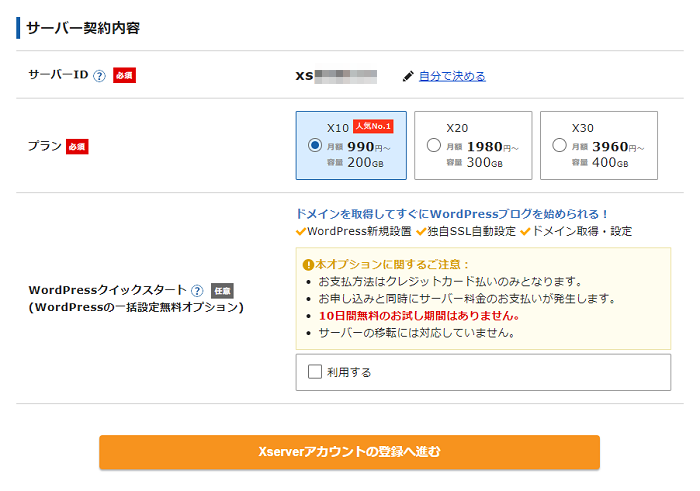Click the note サーバーの移転には対応していません
700x491 pixels.
417,333
